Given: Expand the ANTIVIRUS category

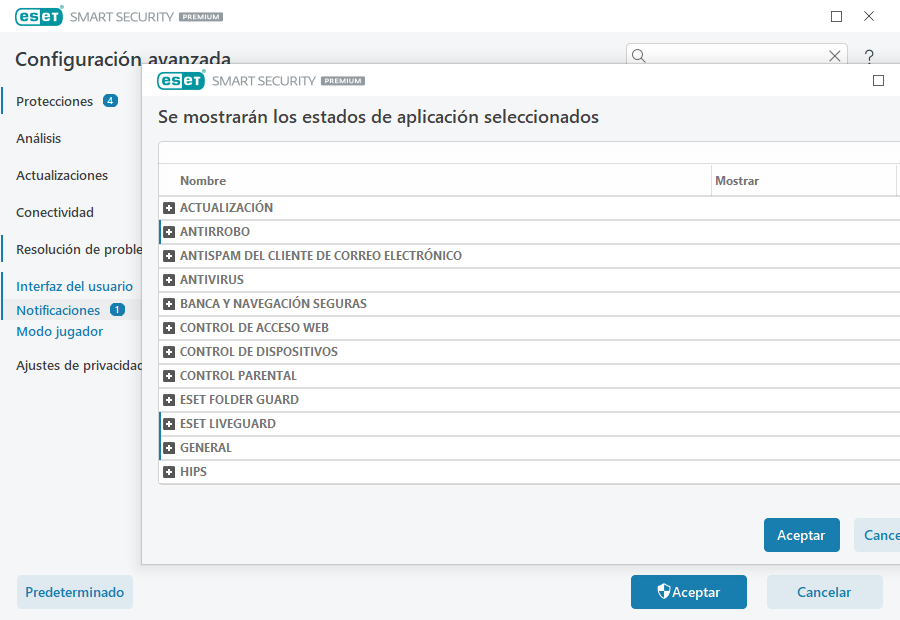Looking at the screenshot, I should point(168,279).
